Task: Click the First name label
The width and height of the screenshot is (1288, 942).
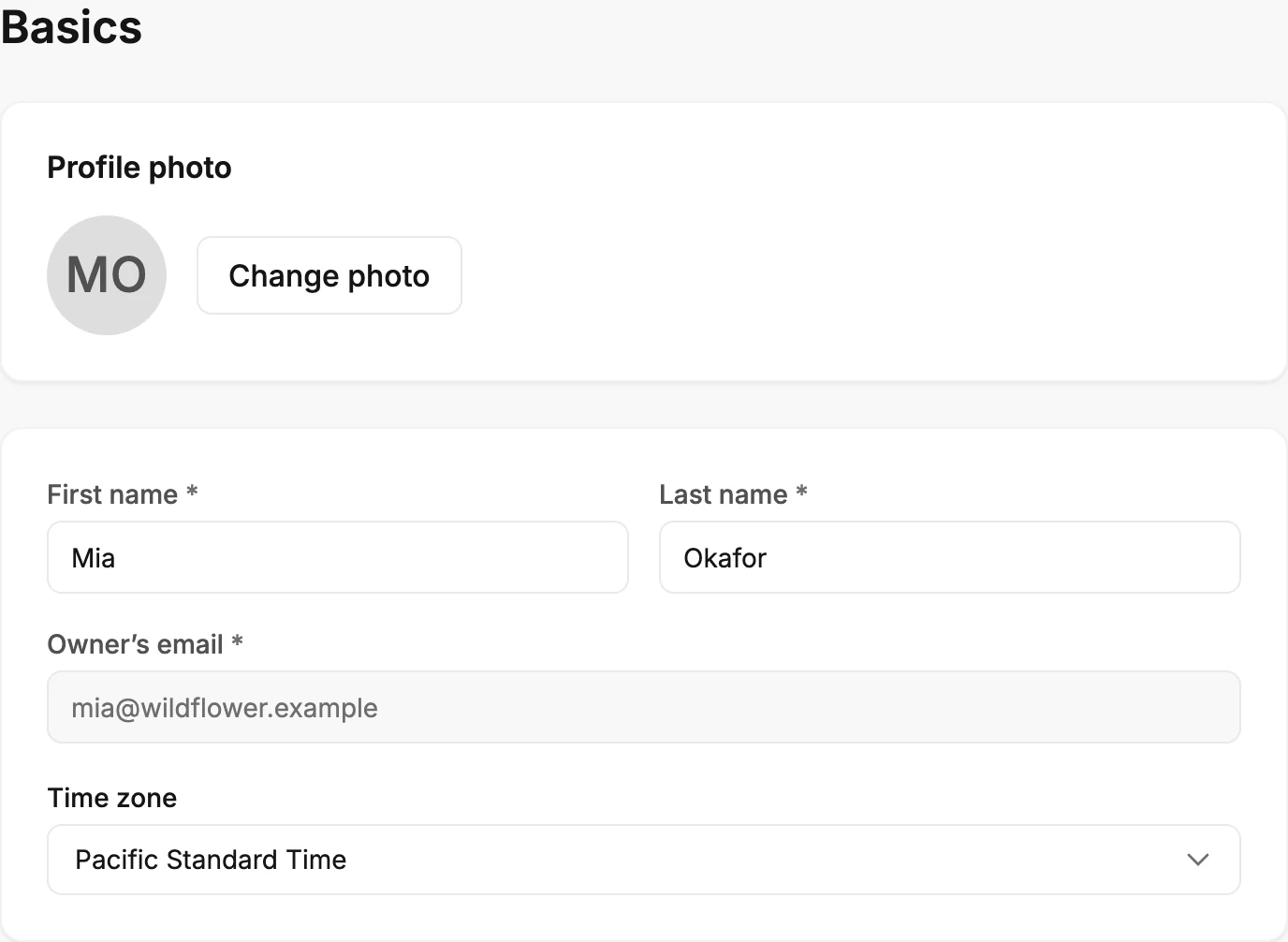Action: (123, 494)
